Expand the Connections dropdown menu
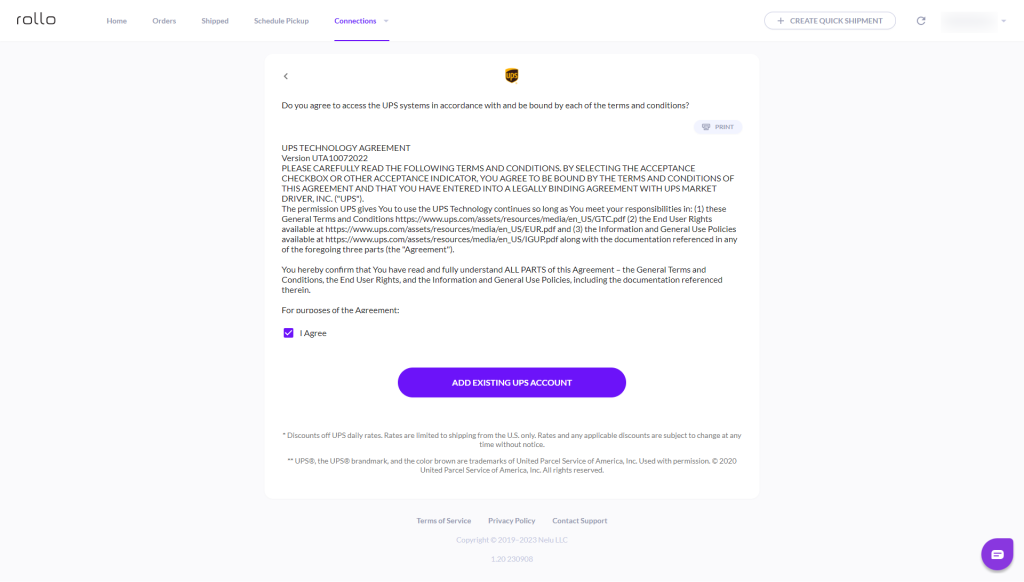Screen dimensions: 1024x582 (x=361, y=19)
